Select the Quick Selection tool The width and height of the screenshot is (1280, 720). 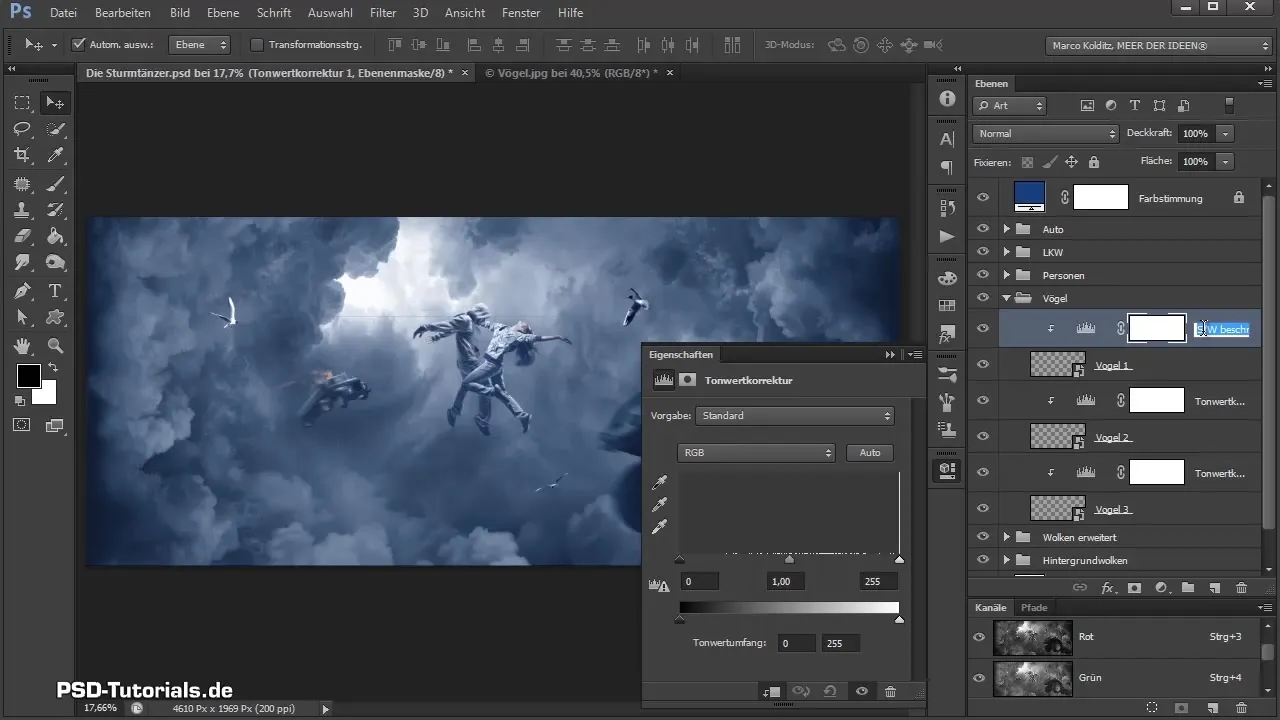tap(55, 128)
